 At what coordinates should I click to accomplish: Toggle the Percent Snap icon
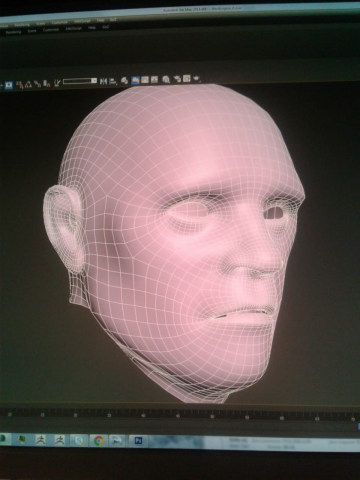pos(38,84)
